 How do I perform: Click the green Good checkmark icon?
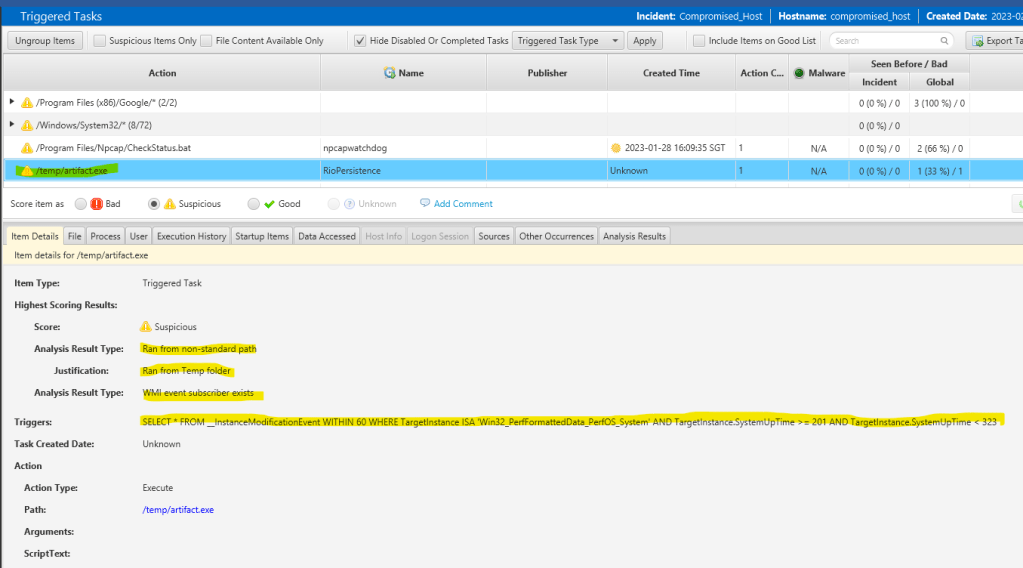pos(269,204)
